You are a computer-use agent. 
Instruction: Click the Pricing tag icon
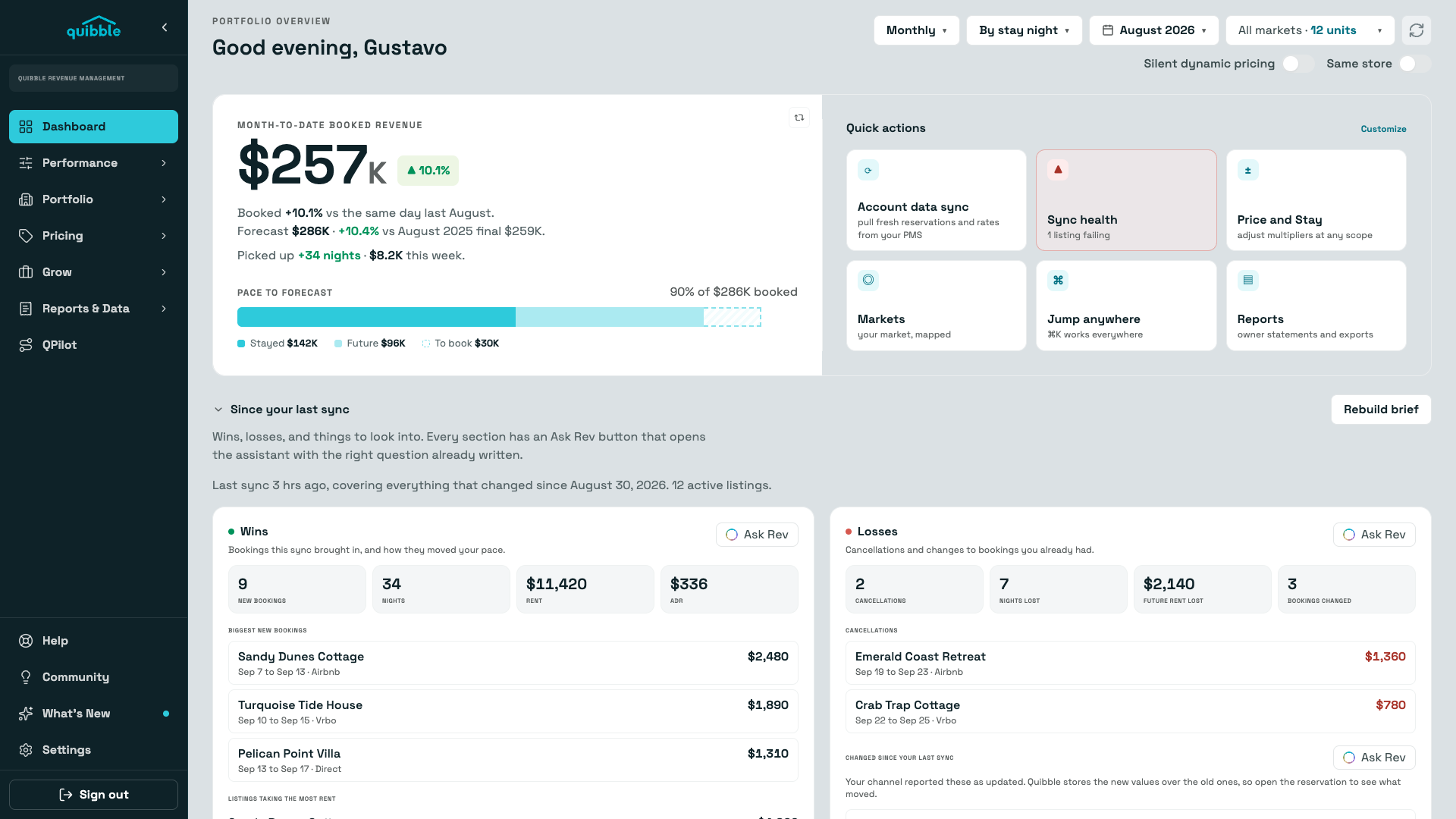pyautogui.click(x=26, y=236)
